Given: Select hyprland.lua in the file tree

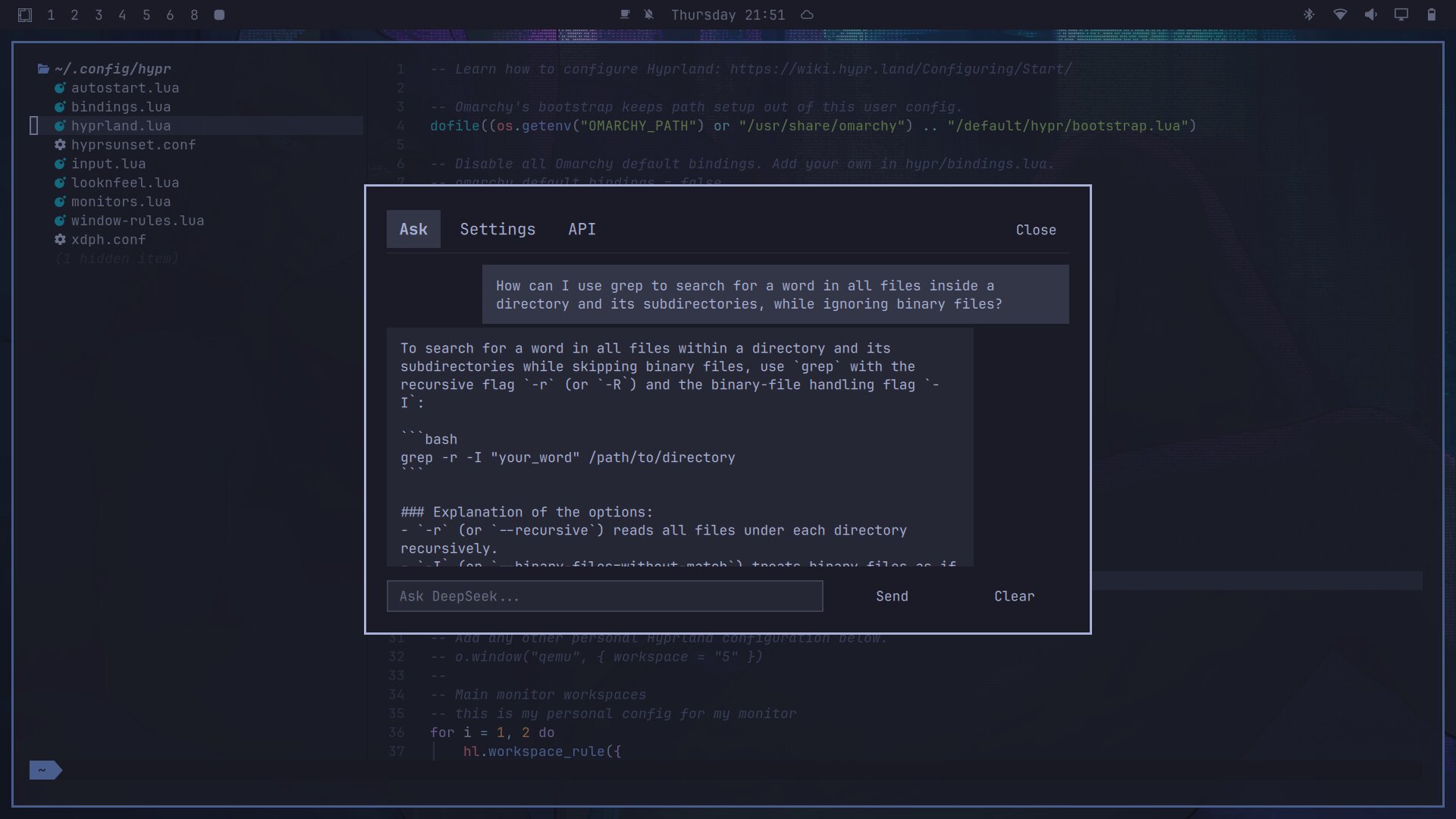Looking at the screenshot, I should 121,126.
